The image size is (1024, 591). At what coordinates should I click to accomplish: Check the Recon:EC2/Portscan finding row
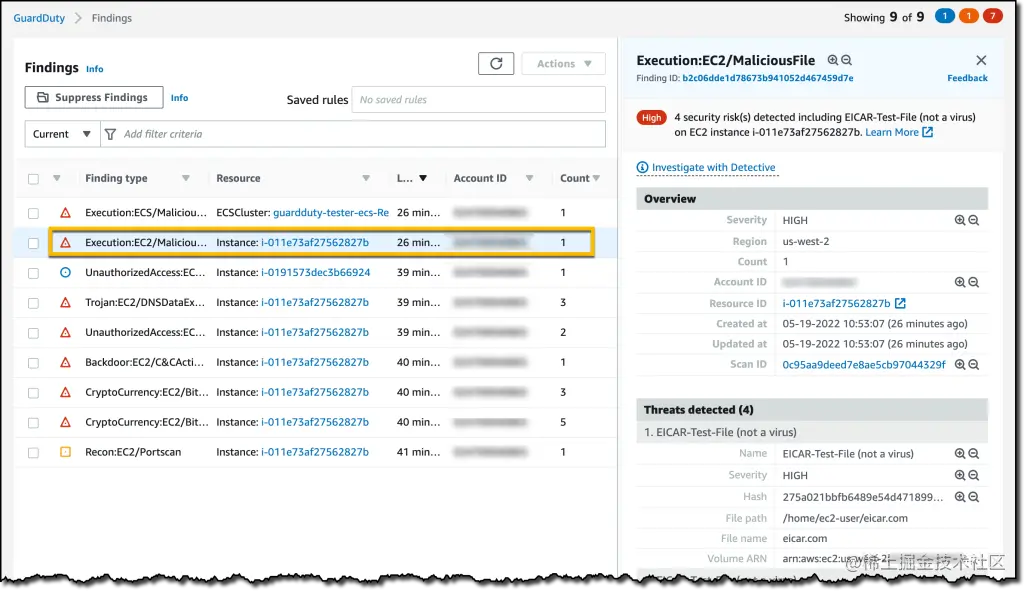pyautogui.click(x=33, y=453)
